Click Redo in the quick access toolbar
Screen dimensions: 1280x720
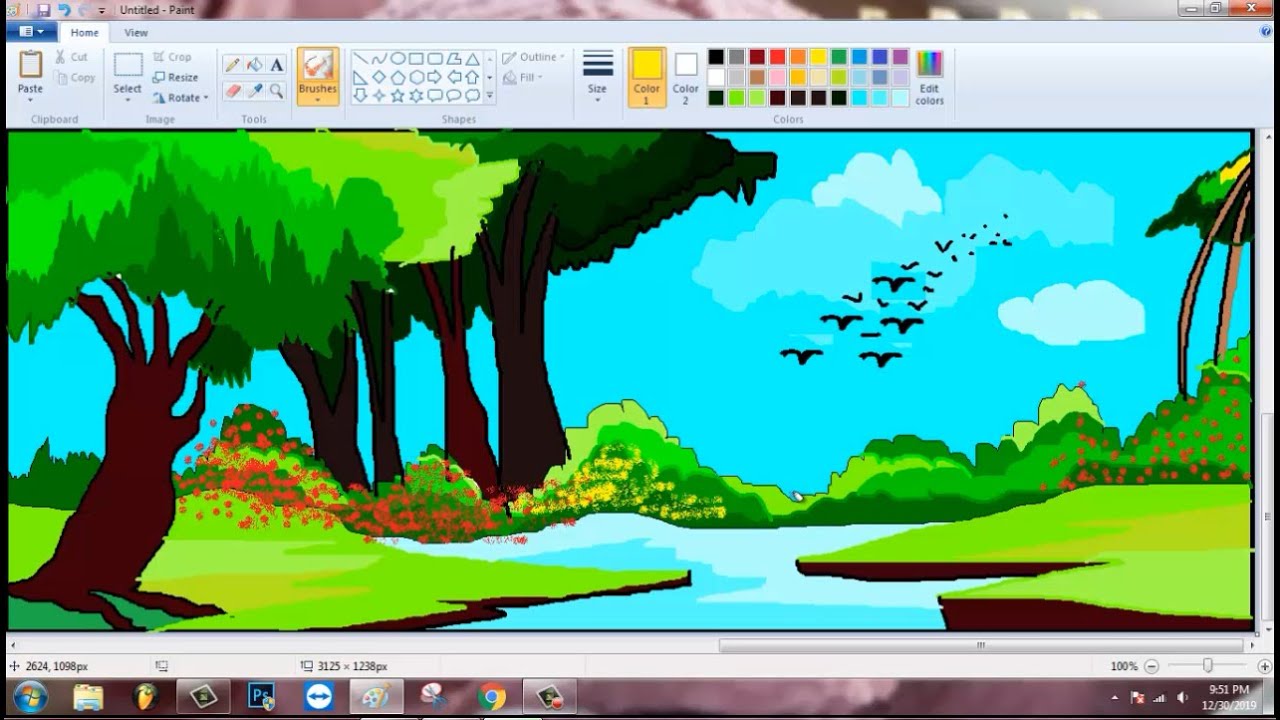(x=84, y=9)
